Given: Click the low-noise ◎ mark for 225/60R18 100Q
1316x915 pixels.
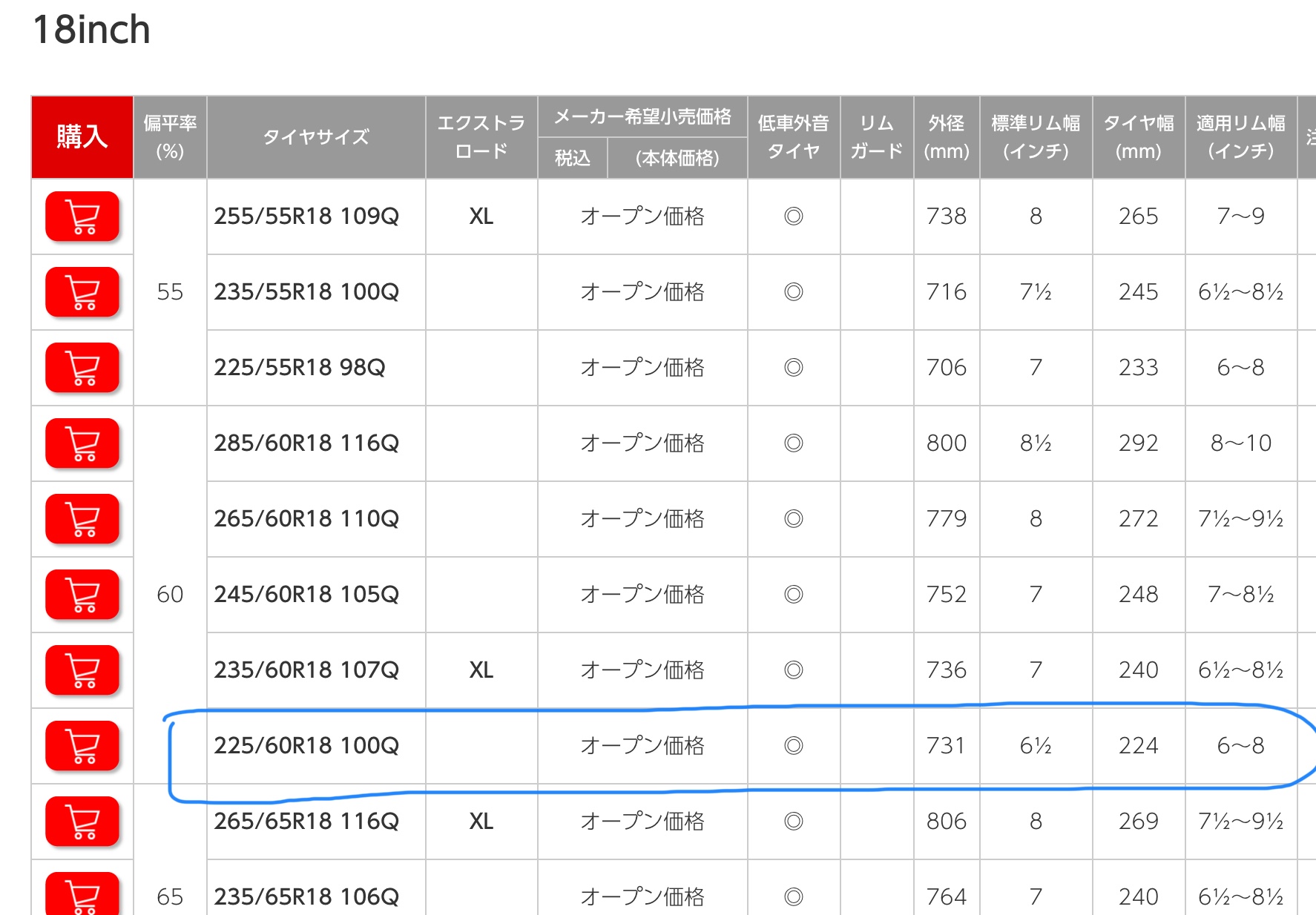Looking at the screenshot, I should 794,746.
